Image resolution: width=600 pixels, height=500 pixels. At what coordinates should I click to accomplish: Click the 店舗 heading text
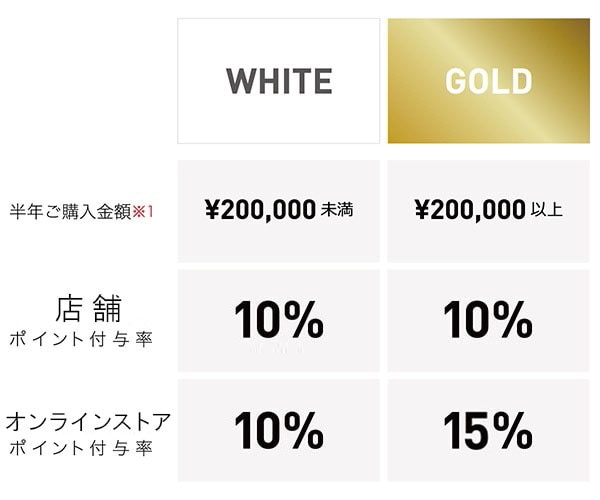88,308
